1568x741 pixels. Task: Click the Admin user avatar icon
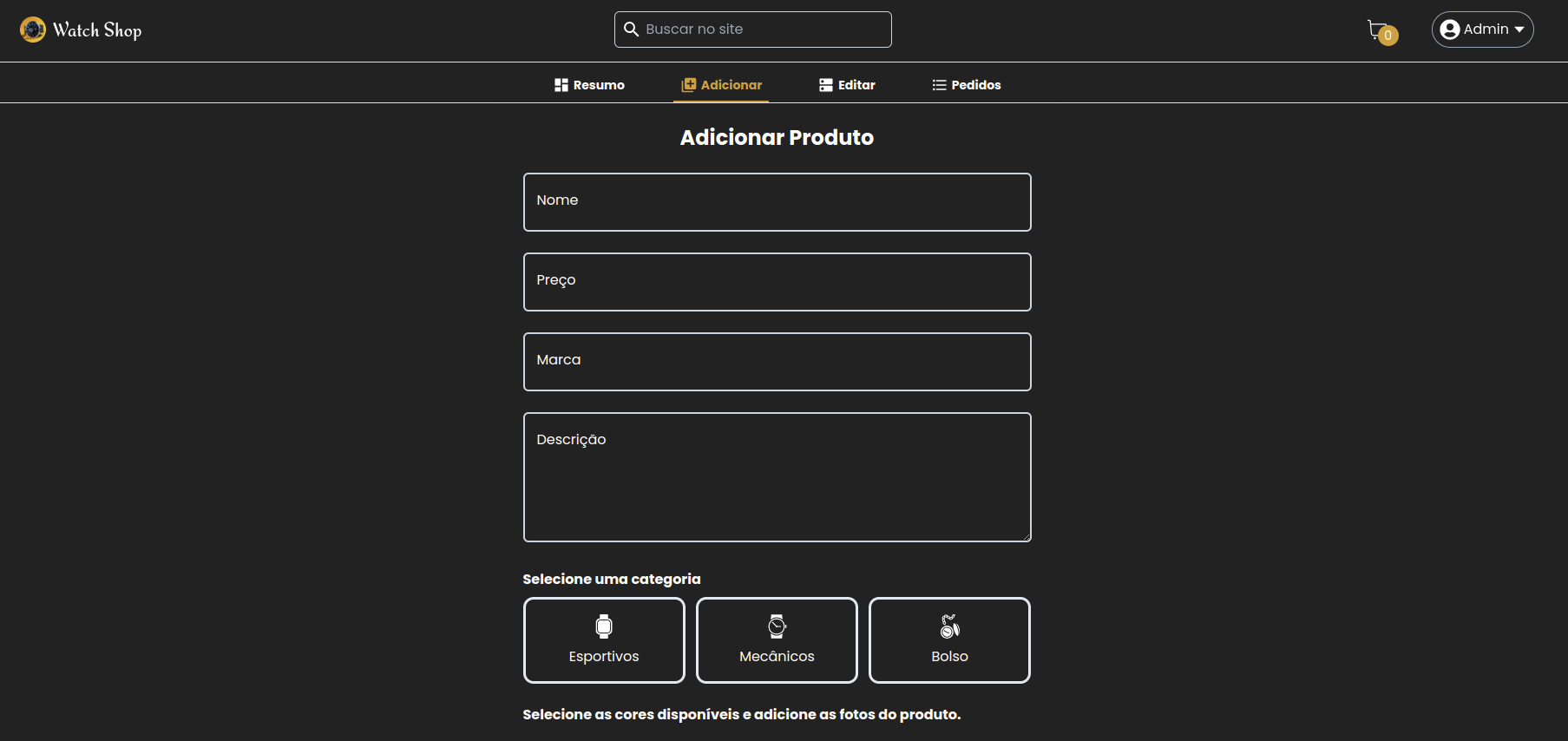[x=1449, y=30]
